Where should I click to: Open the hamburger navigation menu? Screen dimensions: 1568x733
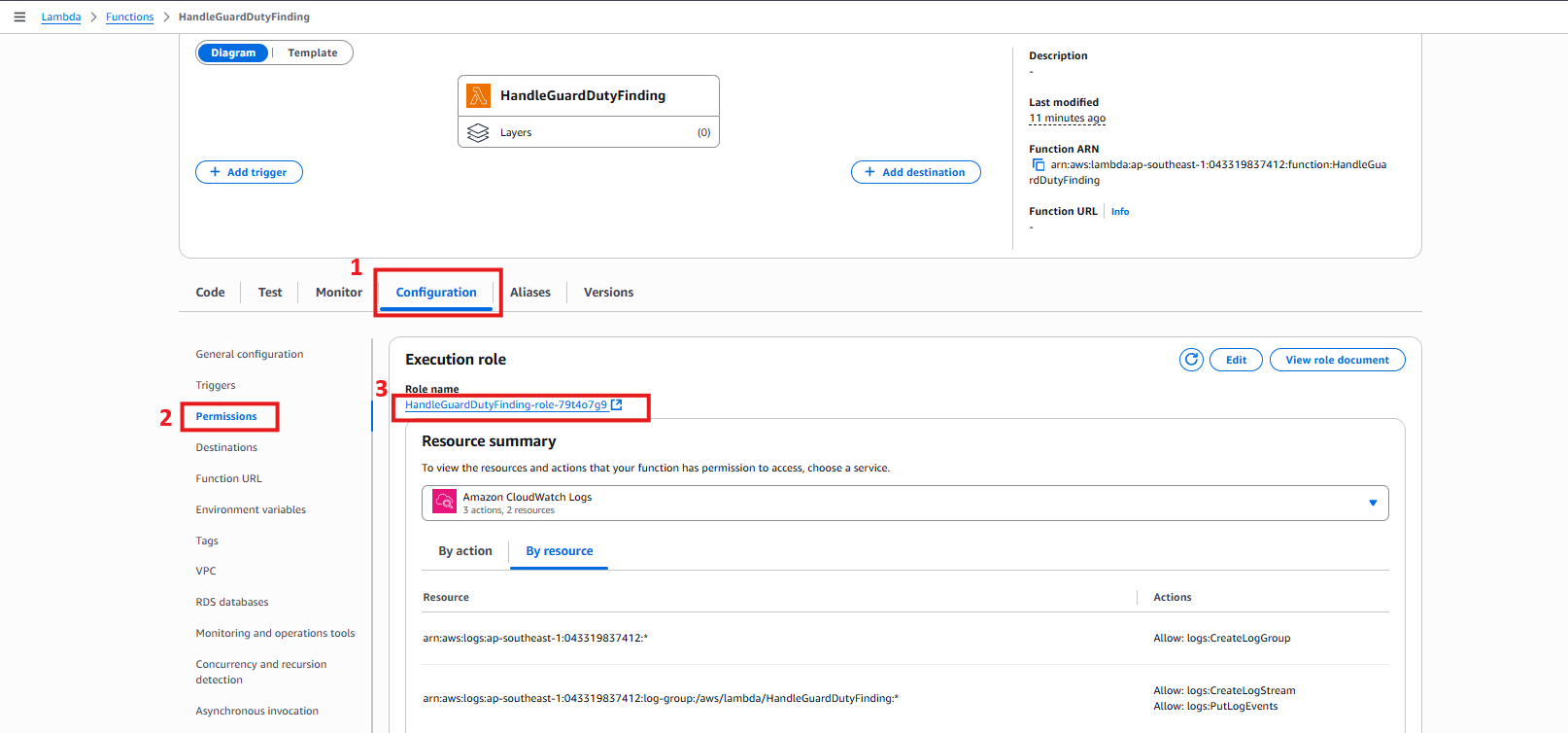(x=19, y=17)
